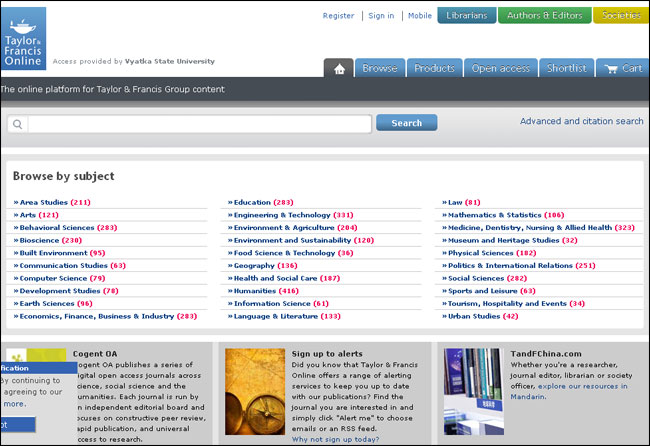Click the compass image thumbnail
Screen dimensions: 650x446
tap(255, 392)
